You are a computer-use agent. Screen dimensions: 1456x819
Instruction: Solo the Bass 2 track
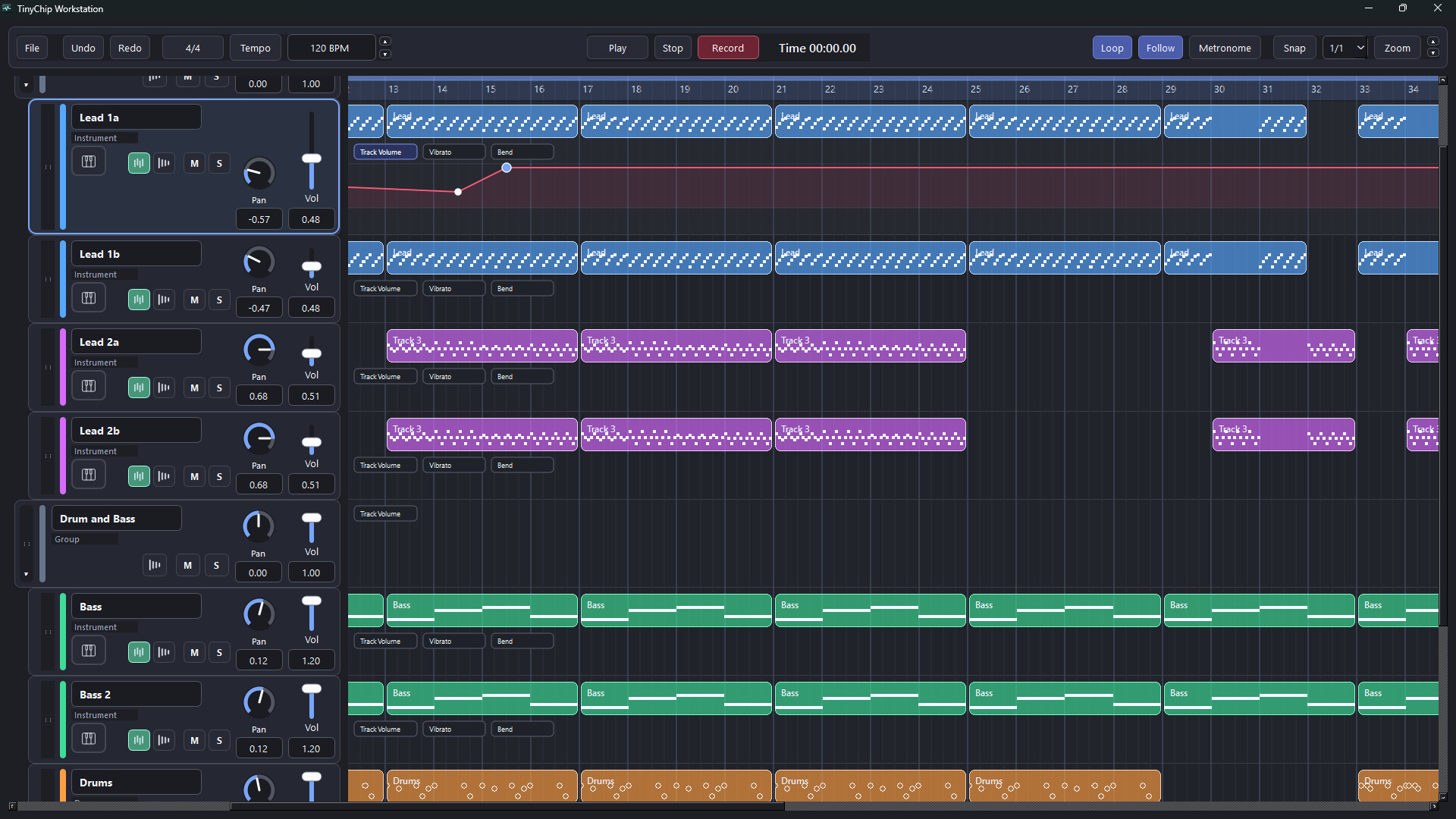click(x=219, y=740)
